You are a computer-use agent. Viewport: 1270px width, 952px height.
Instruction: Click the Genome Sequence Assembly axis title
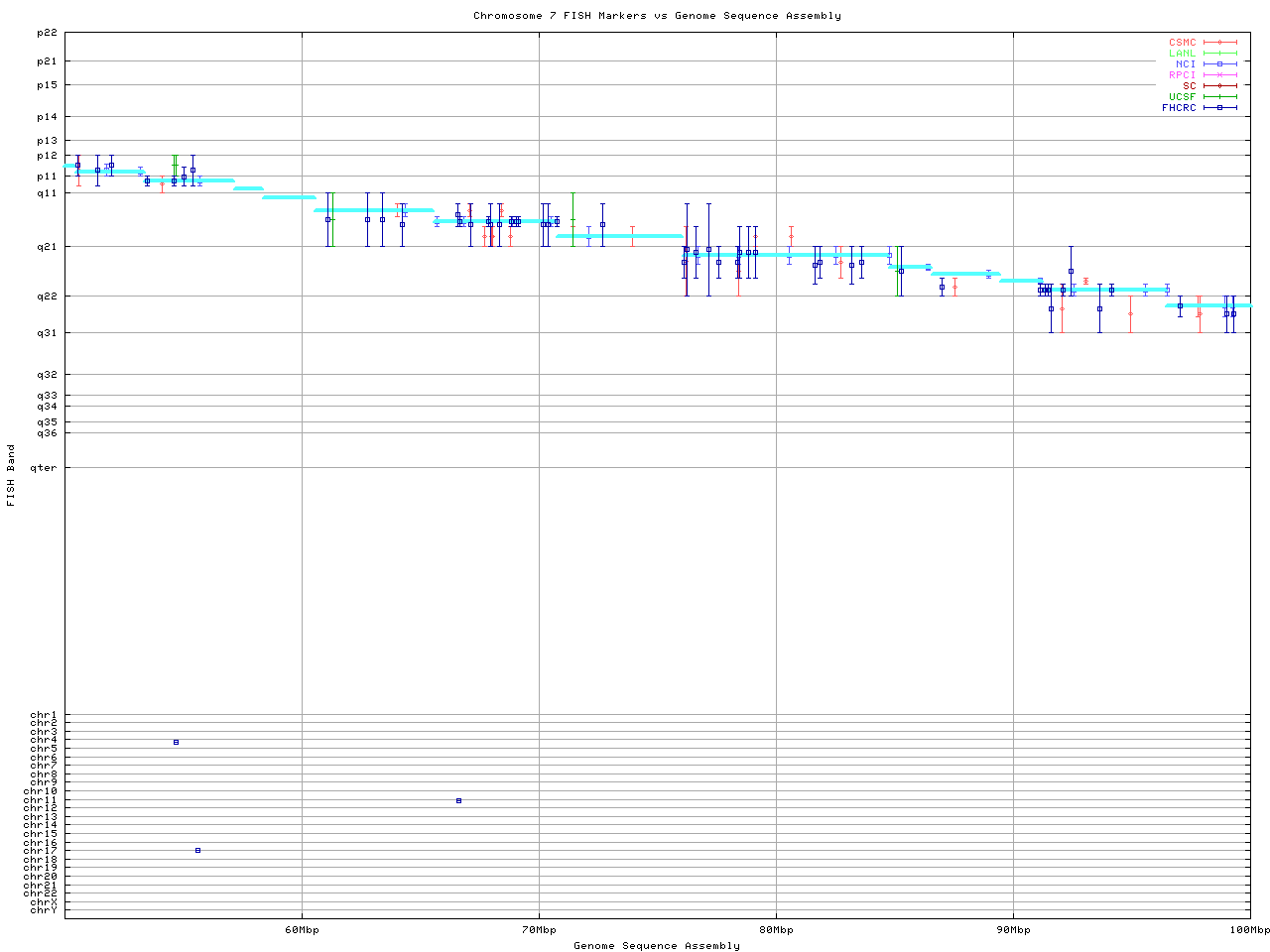click(657, 946)
